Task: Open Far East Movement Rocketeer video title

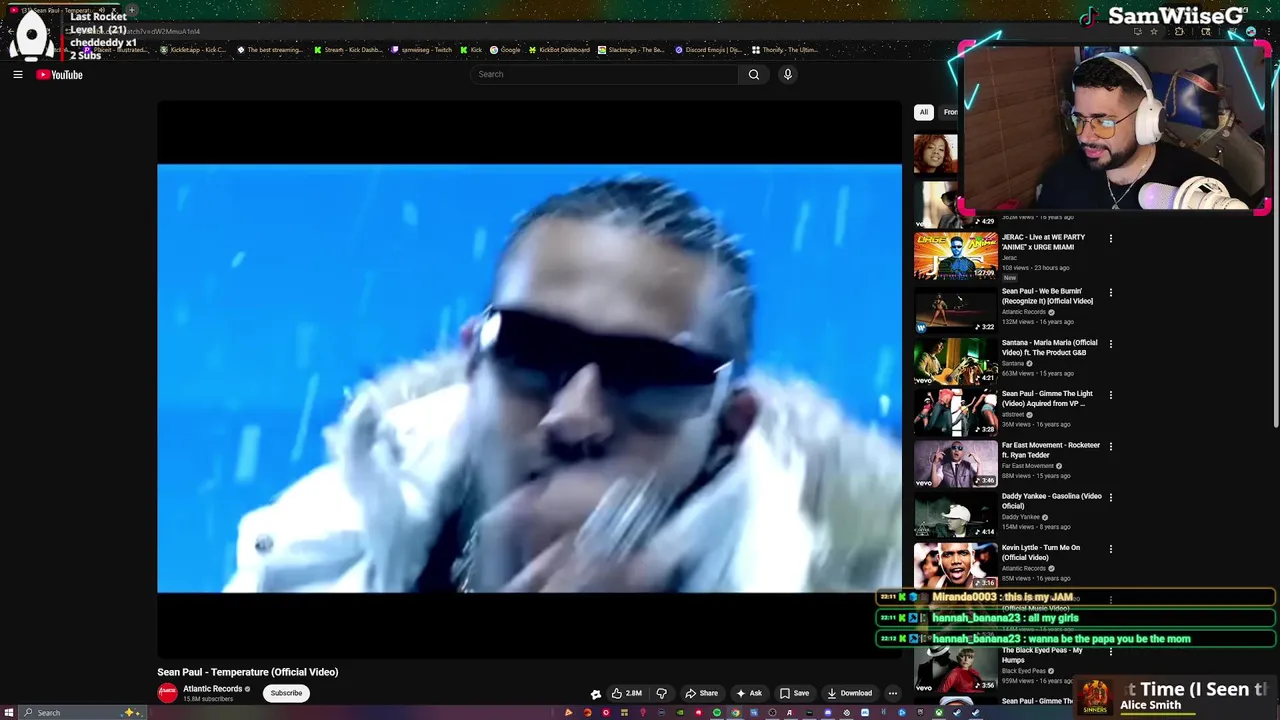Action: pyautogui.click(x=1051, y=450)
